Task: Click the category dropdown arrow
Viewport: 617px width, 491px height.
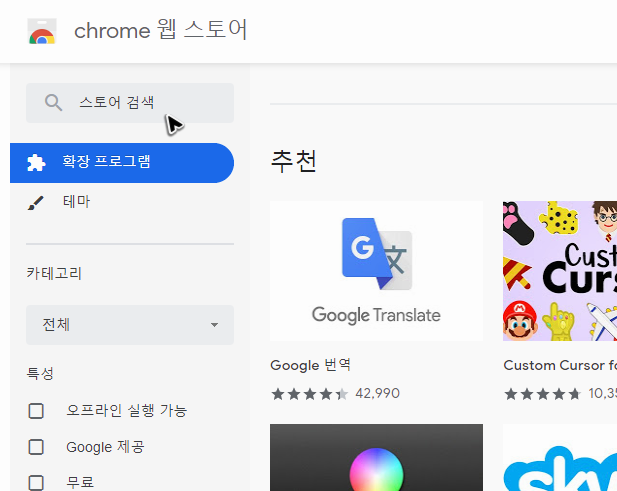Action: [x=214, y=325]
